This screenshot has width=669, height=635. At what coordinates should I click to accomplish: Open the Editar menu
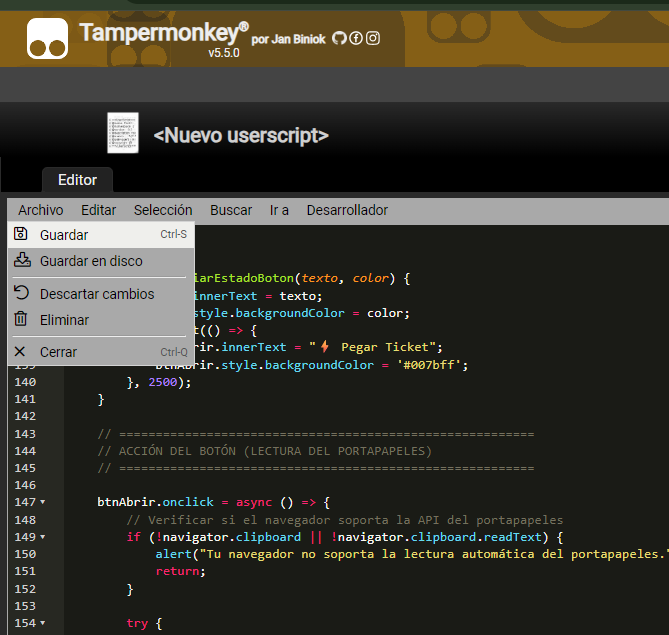pyautogui.click(x=99, y=210)
